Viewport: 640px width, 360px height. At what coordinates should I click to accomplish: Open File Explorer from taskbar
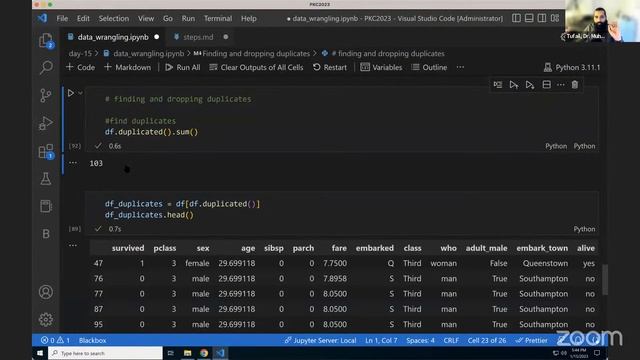187,353
